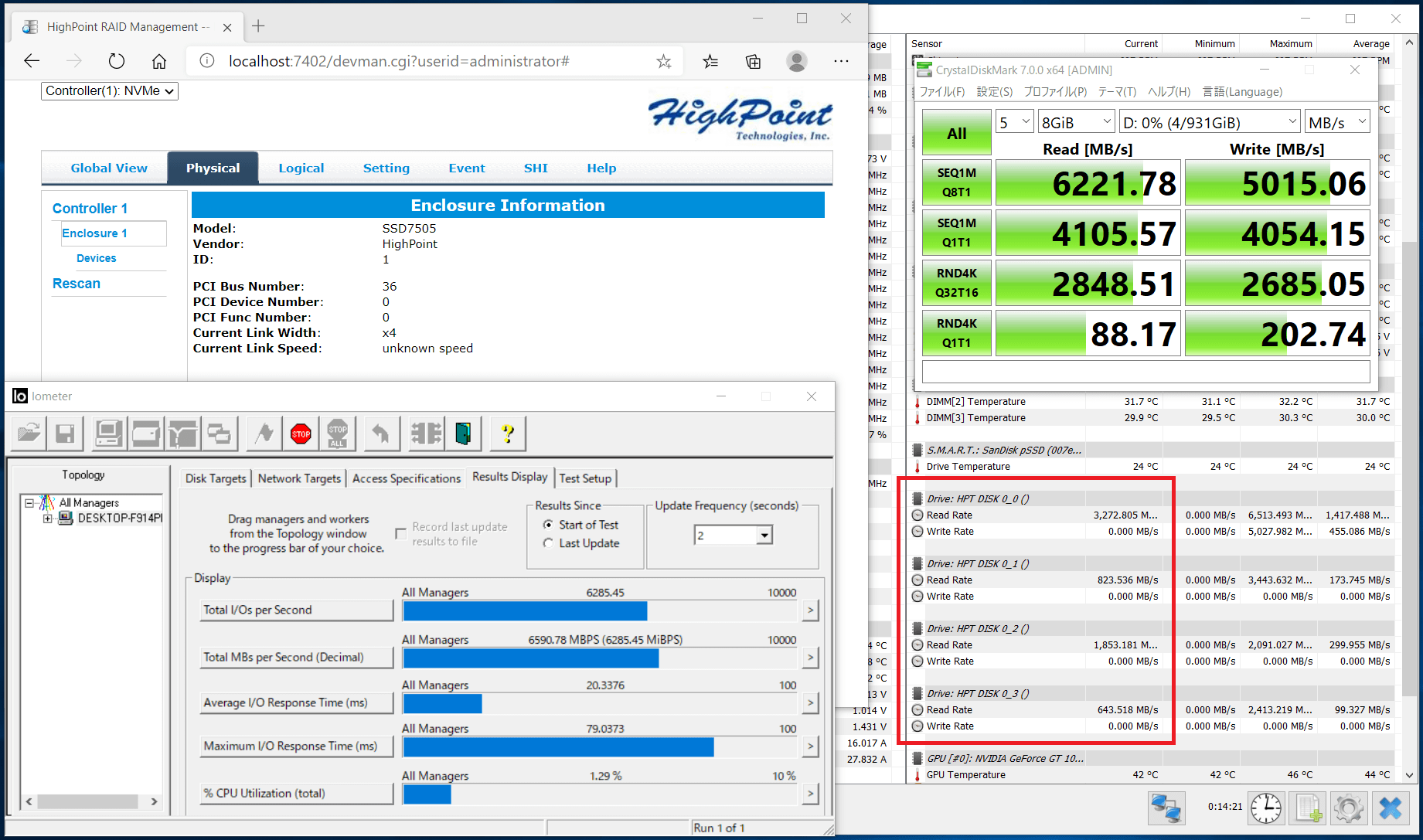The image size is (1423, 840).
Task: Add this page to favorites star
Action: 664,61
